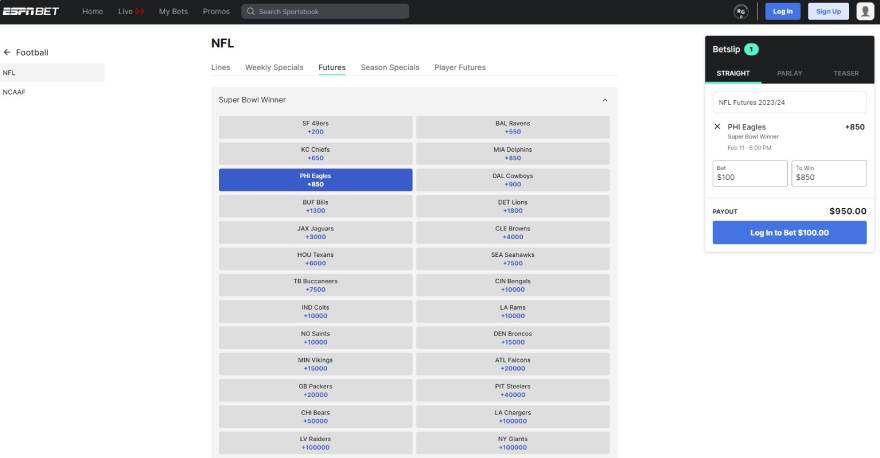Screen dimensions: 880x458
Task: Click the Log In button
Action: (782, 11)
